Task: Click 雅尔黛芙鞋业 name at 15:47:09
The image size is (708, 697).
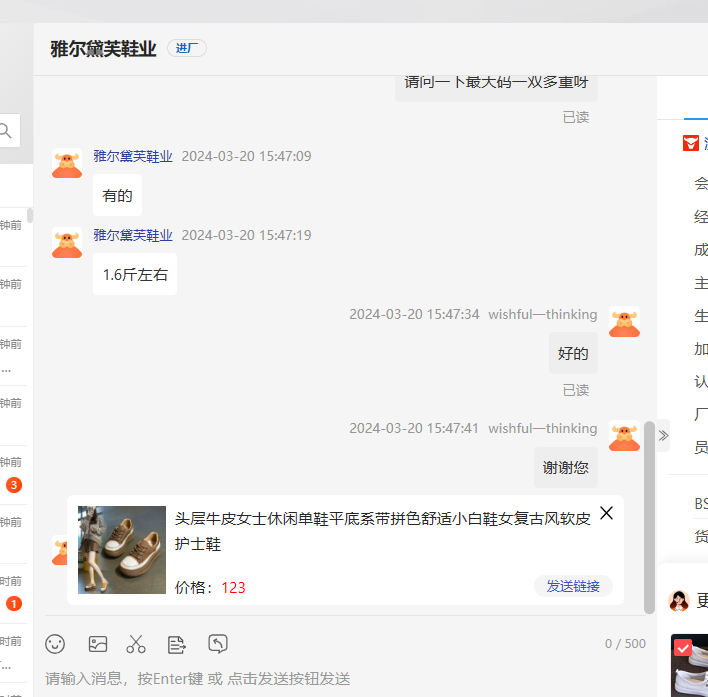Action: pyautogui.click(x=133, y=156)
